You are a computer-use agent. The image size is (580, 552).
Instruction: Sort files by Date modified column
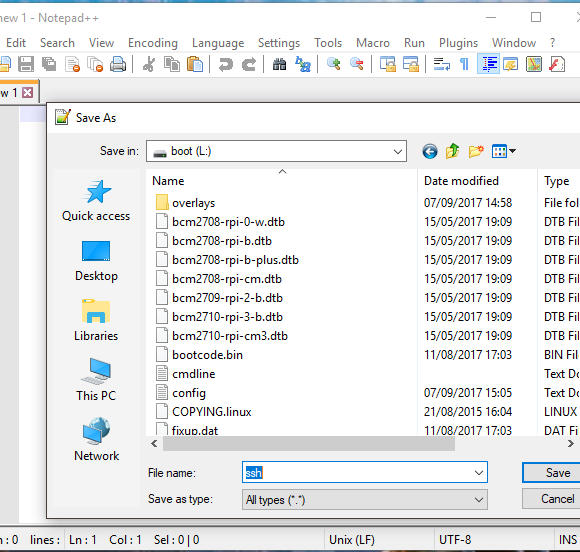(461, 181)
